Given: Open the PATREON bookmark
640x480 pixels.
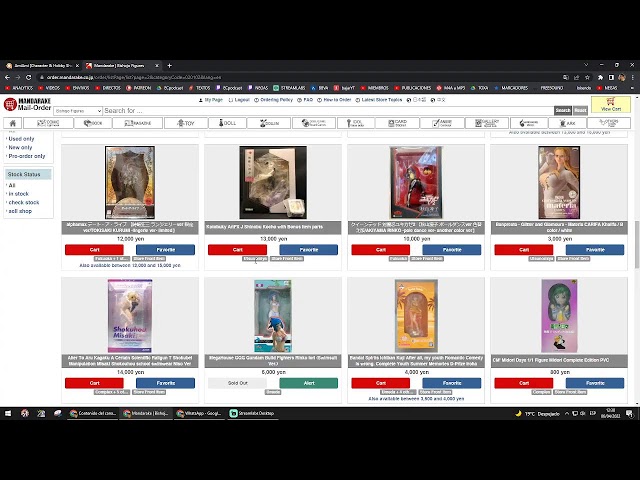Looking at the screenshot, I should coord(139,88).
